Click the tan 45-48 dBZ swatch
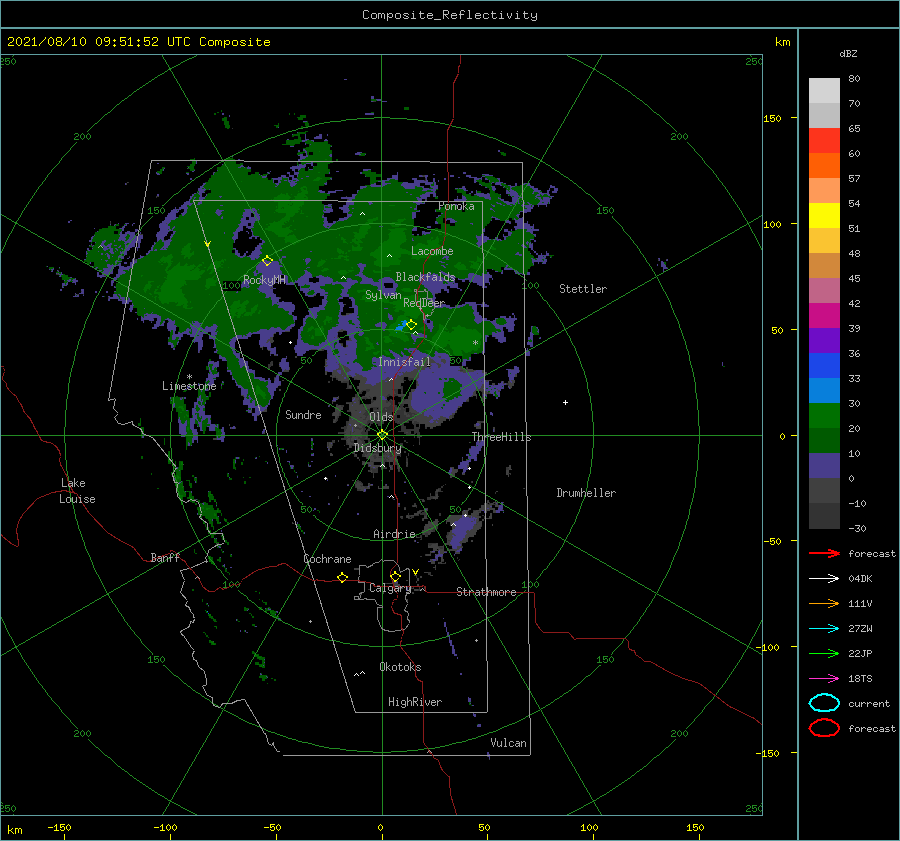Viewport: 900px width, 841px height. click(x=824, y=265)
